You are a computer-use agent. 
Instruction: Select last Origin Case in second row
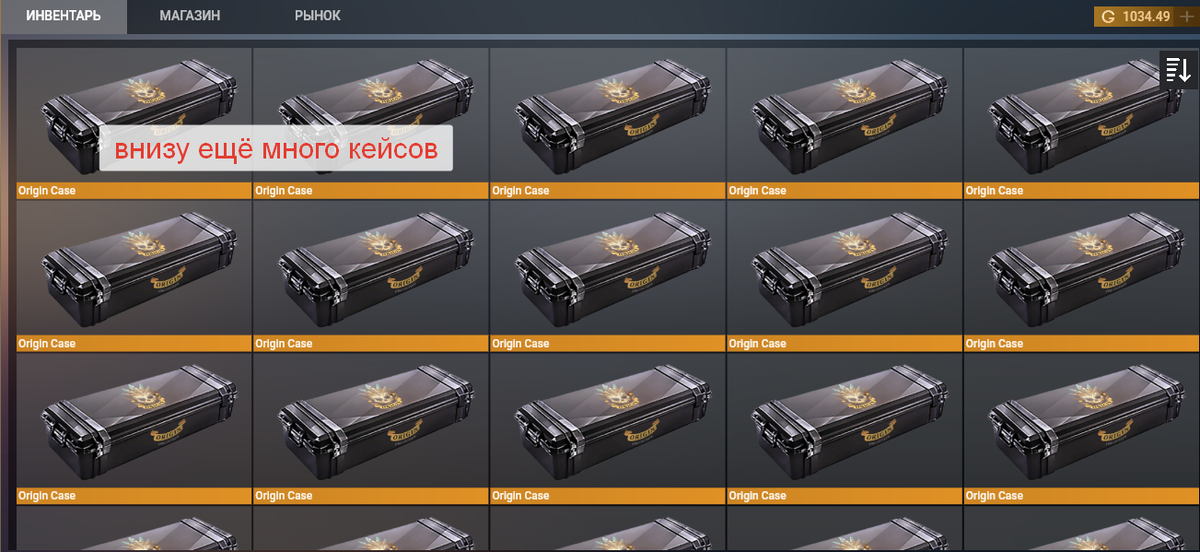click(x=1080, y=276)
